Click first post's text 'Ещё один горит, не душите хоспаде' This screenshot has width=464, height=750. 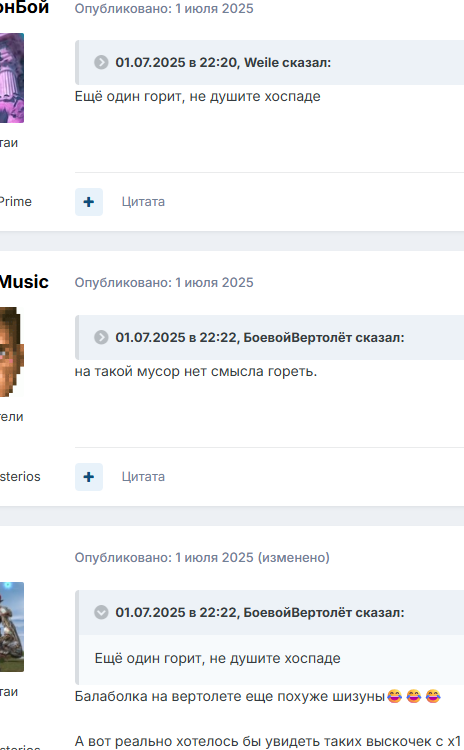click(198, 97)
